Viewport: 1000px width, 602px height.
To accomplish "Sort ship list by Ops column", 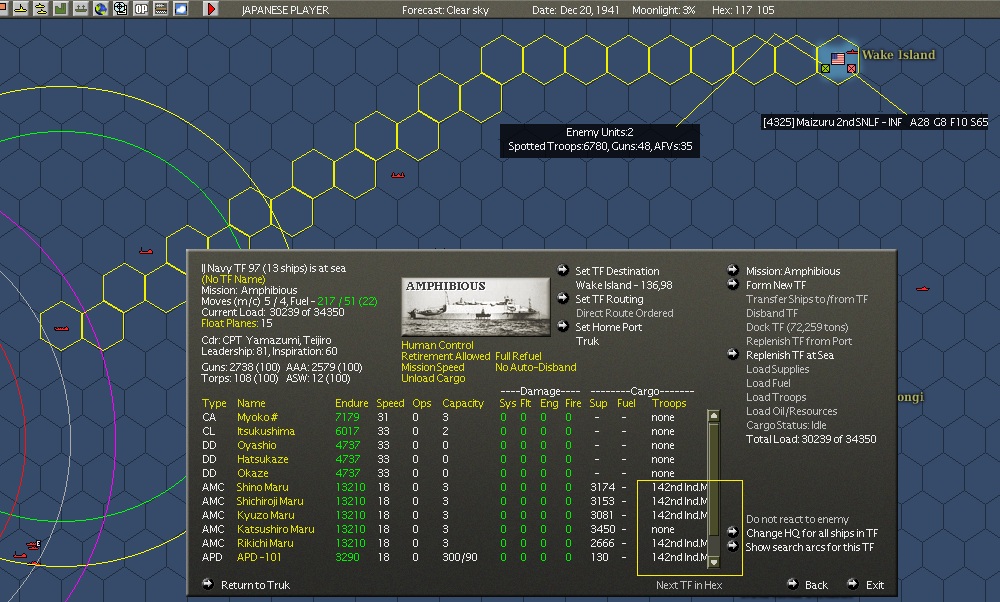I will pos(422,403).
